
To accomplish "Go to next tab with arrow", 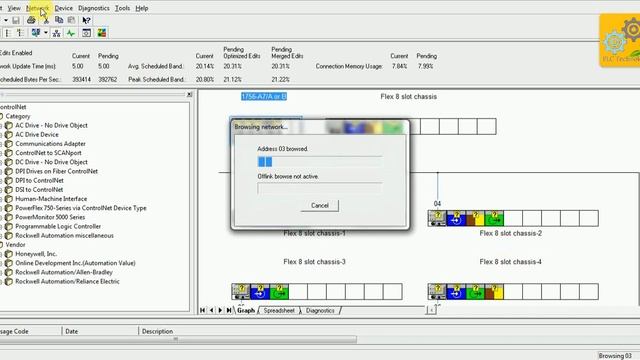I will [x=220, y=311].
